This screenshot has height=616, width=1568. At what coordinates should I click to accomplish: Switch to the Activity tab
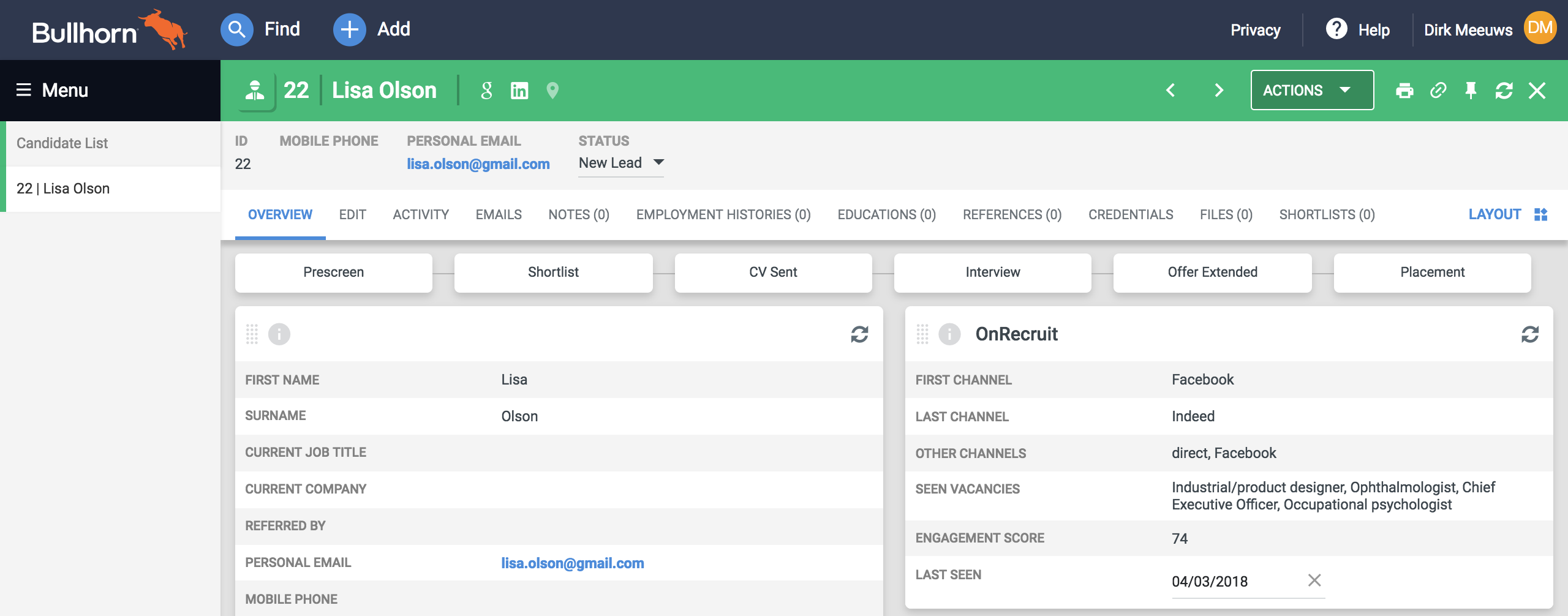421,215
